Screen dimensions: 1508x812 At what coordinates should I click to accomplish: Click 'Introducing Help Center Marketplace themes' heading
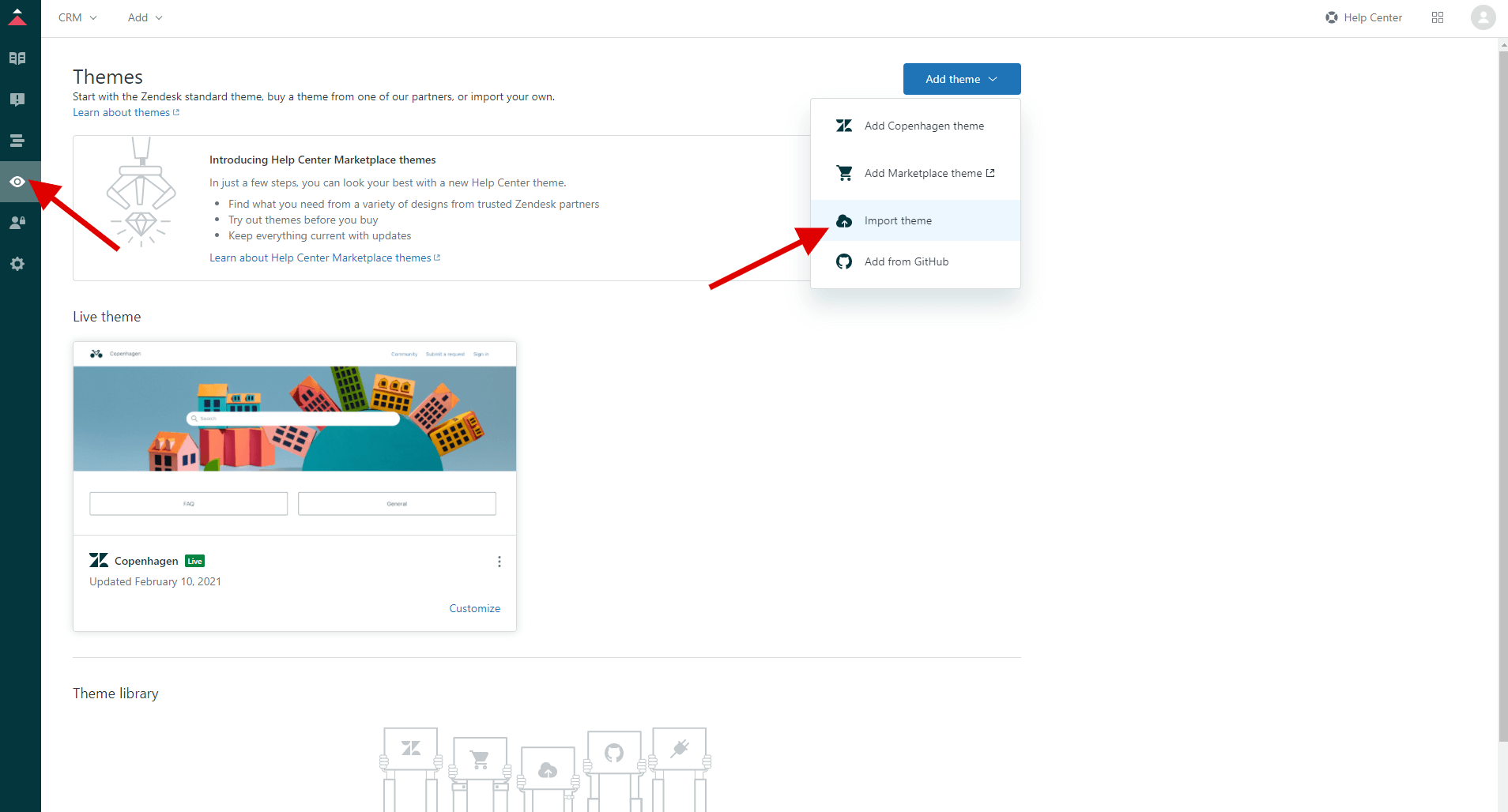322,160
